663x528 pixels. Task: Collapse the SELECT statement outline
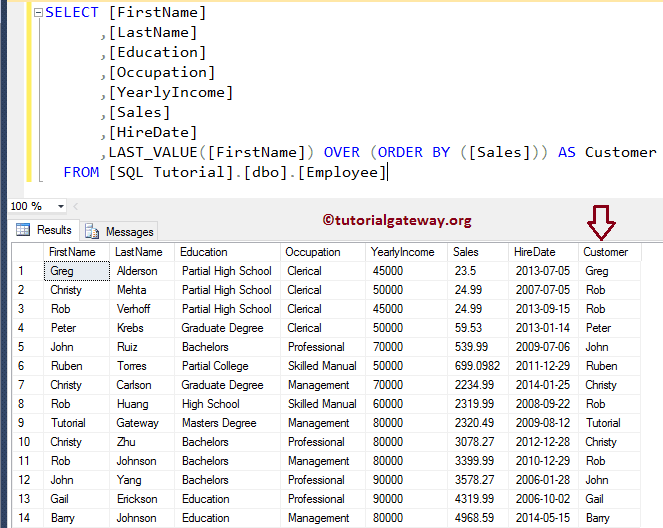38,13
